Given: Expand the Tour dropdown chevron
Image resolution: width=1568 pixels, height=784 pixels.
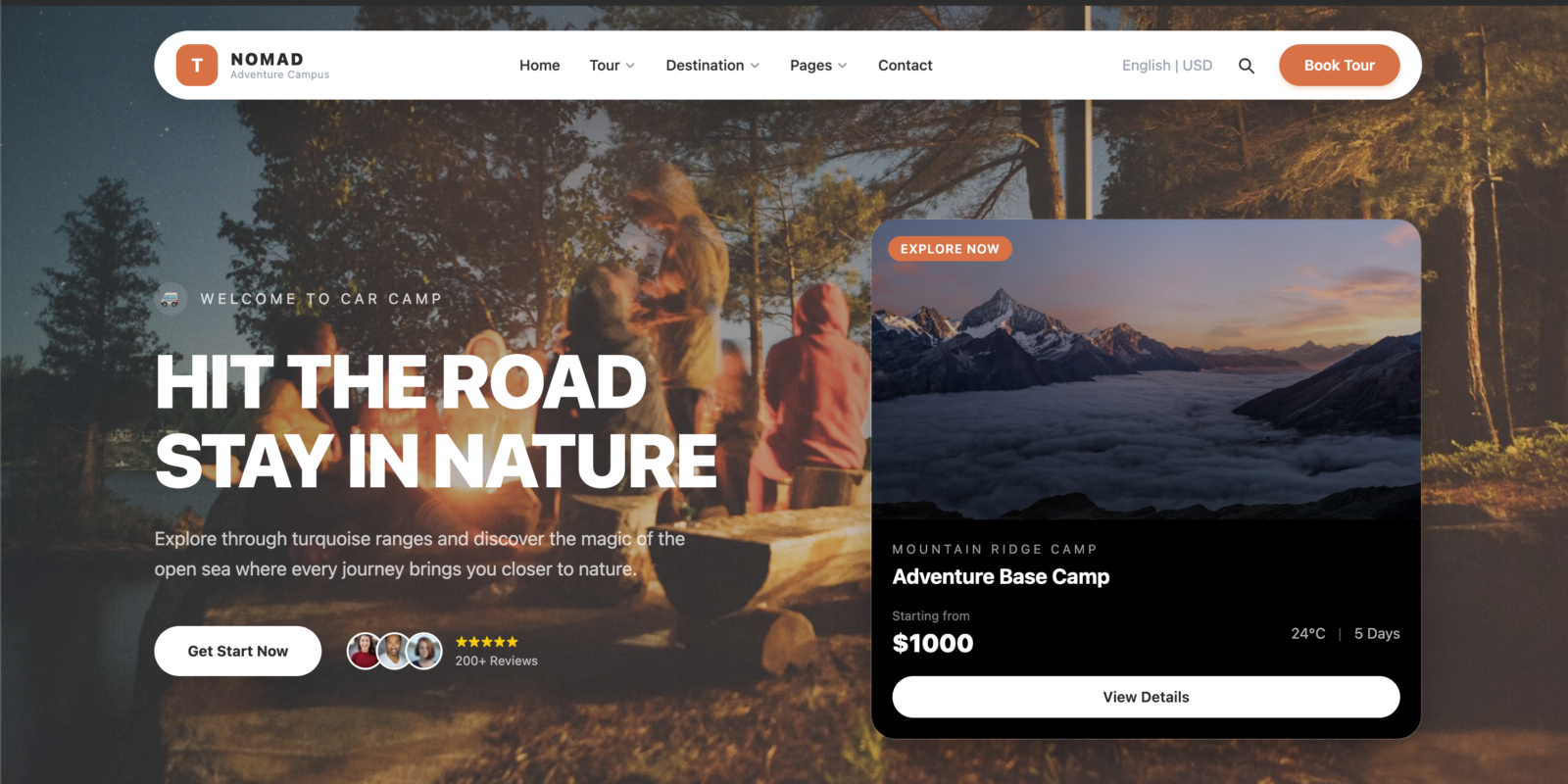Looking at the screenshot, I should 630,66.
